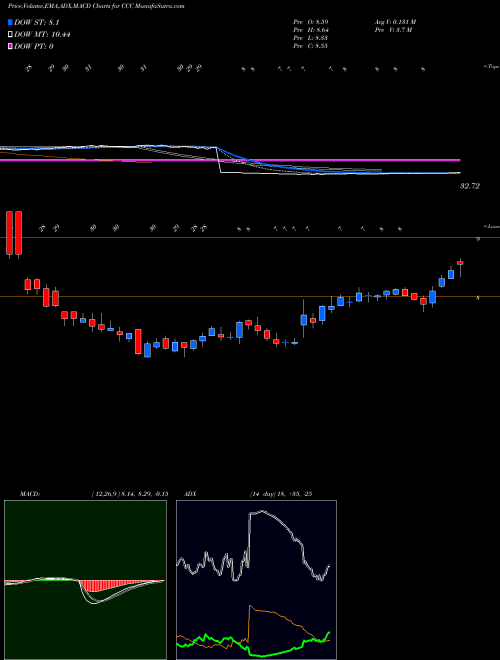Click the MACD panel title
500x660 pixels.
click(30, 493)
